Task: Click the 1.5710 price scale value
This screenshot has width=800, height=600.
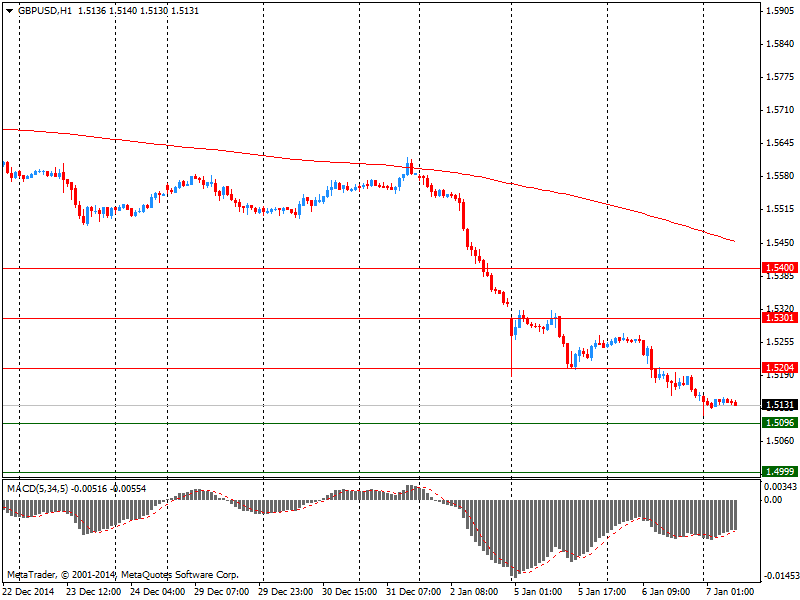Action: click(x=781, y=110)
